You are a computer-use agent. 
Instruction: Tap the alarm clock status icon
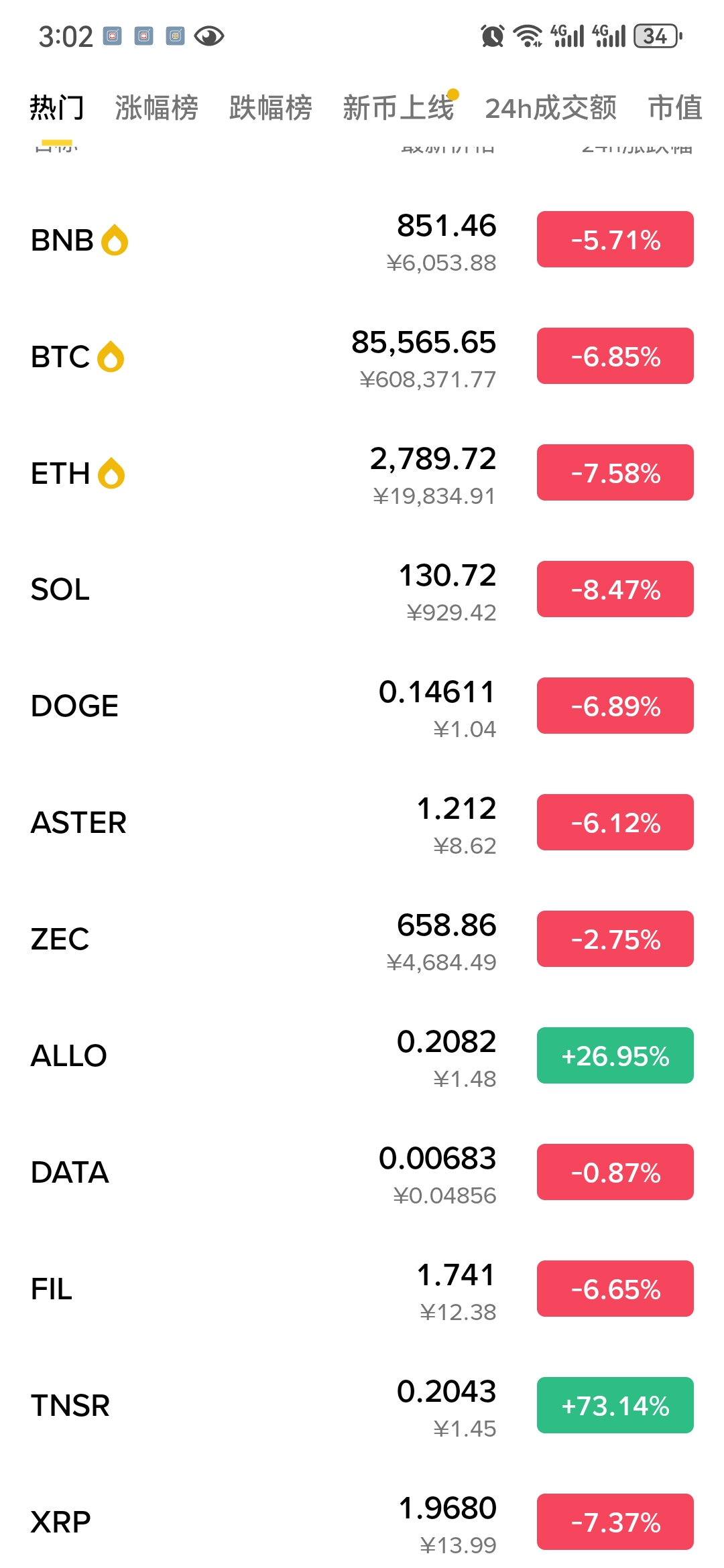493,36
